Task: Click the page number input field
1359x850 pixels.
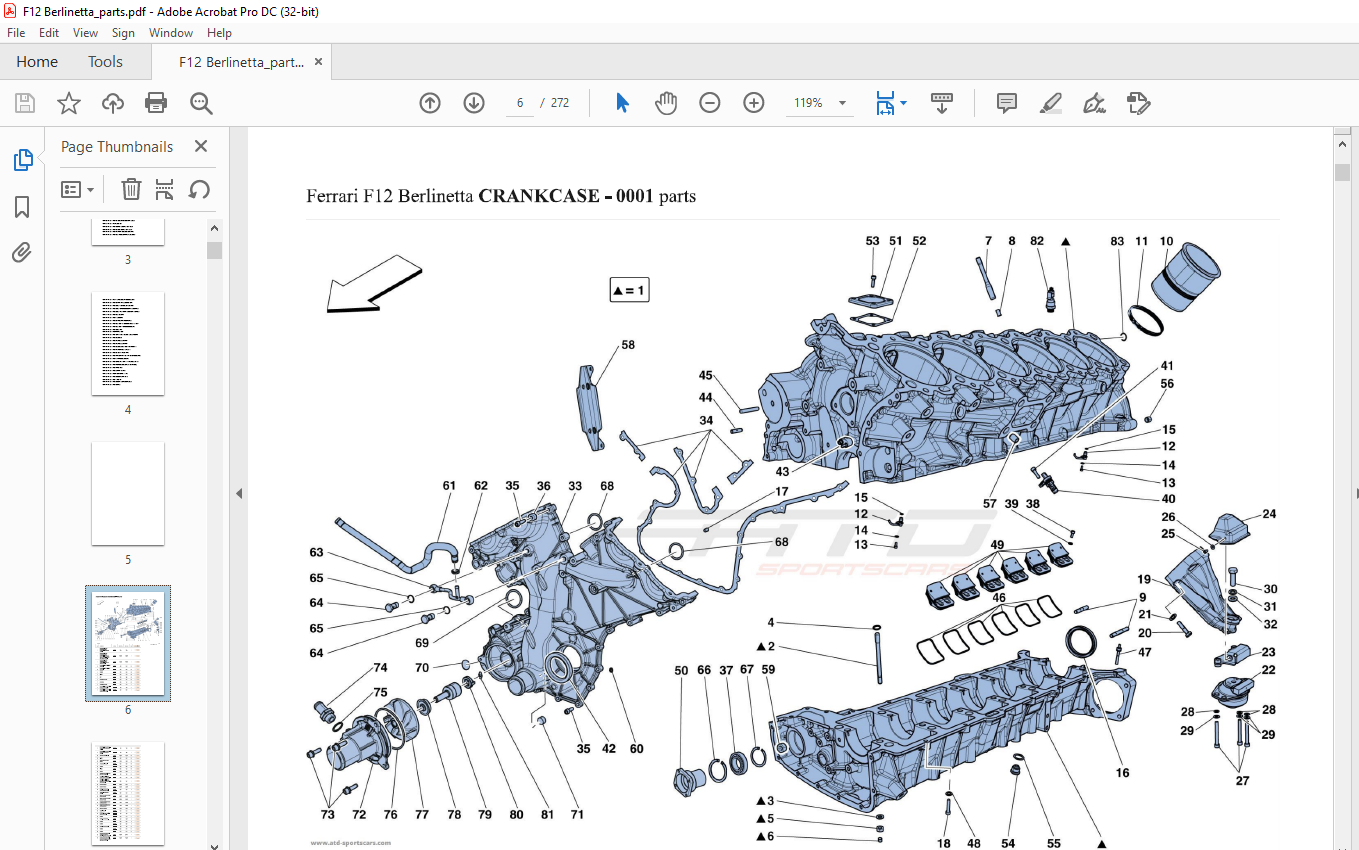Action: pos(520,103)
